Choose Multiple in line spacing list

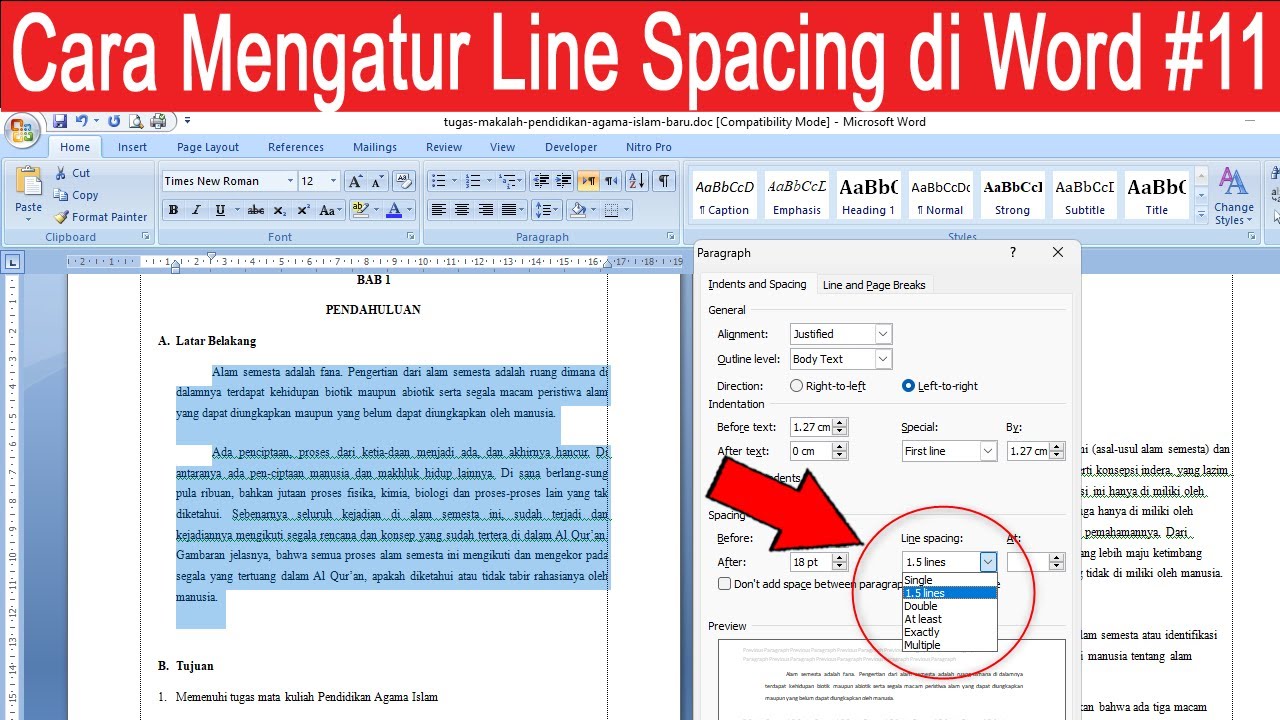click(x=949, y=645)
